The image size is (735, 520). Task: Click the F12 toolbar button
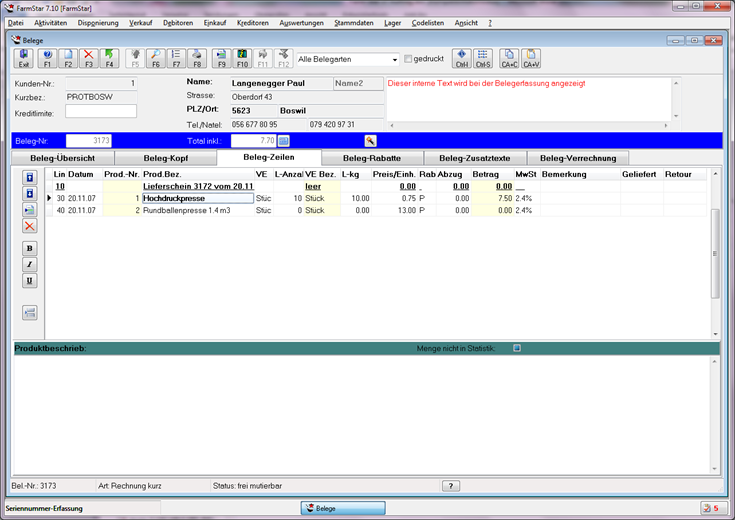(x=284, y=59)
